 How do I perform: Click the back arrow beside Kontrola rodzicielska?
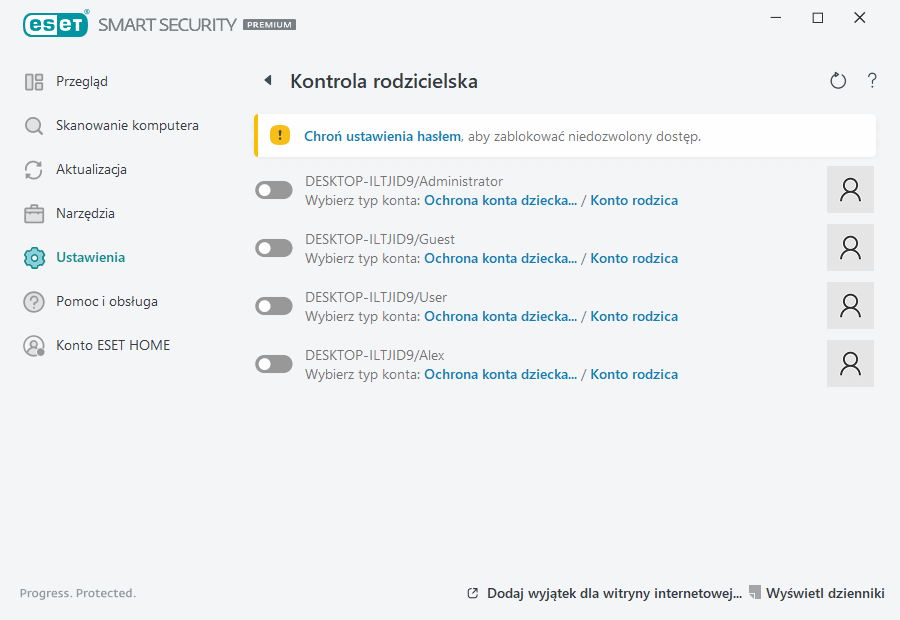point(267,81)
